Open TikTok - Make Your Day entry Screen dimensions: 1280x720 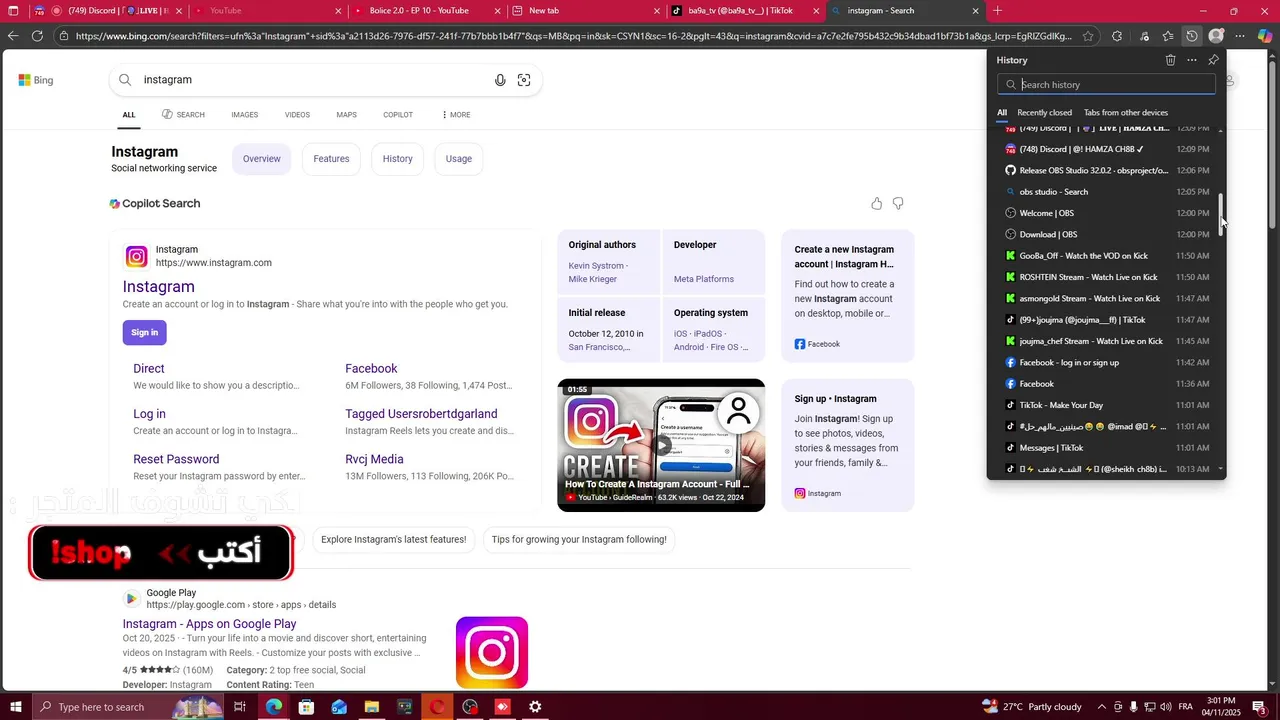[x=1106, y=405]
